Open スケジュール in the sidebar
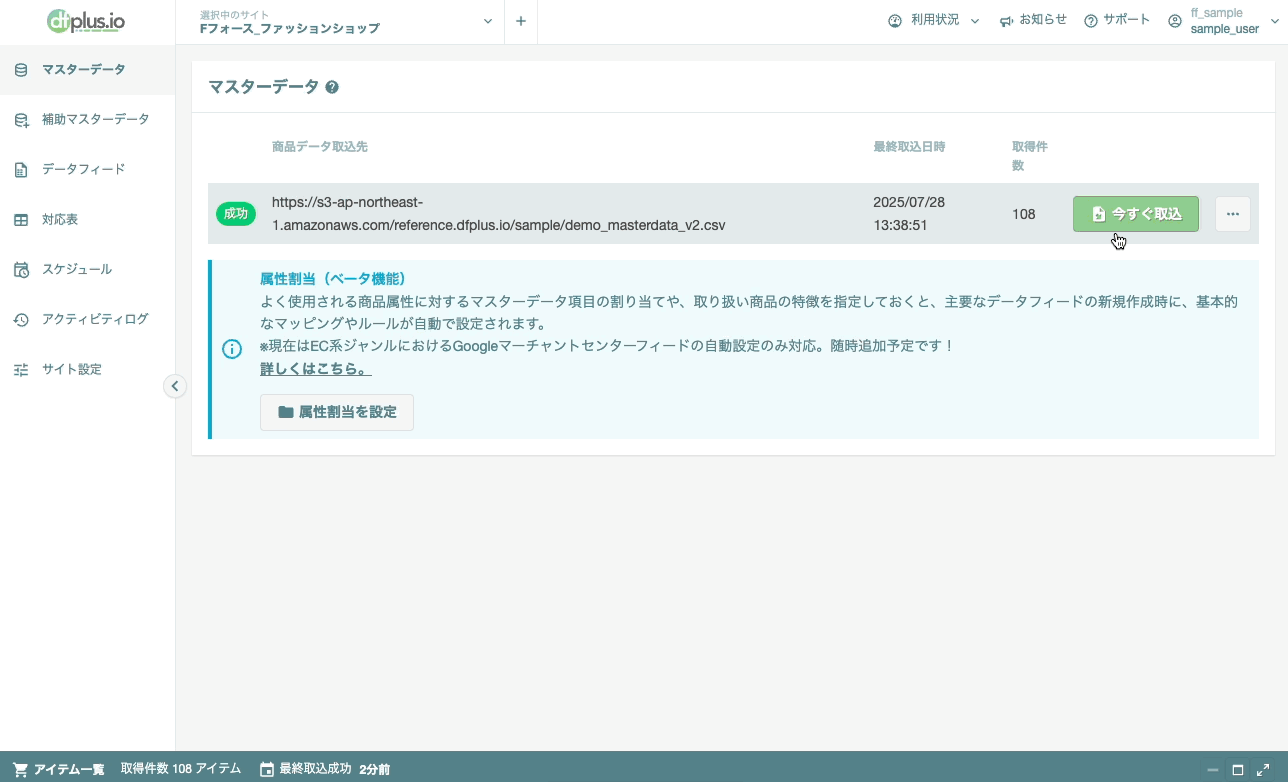 87,270
